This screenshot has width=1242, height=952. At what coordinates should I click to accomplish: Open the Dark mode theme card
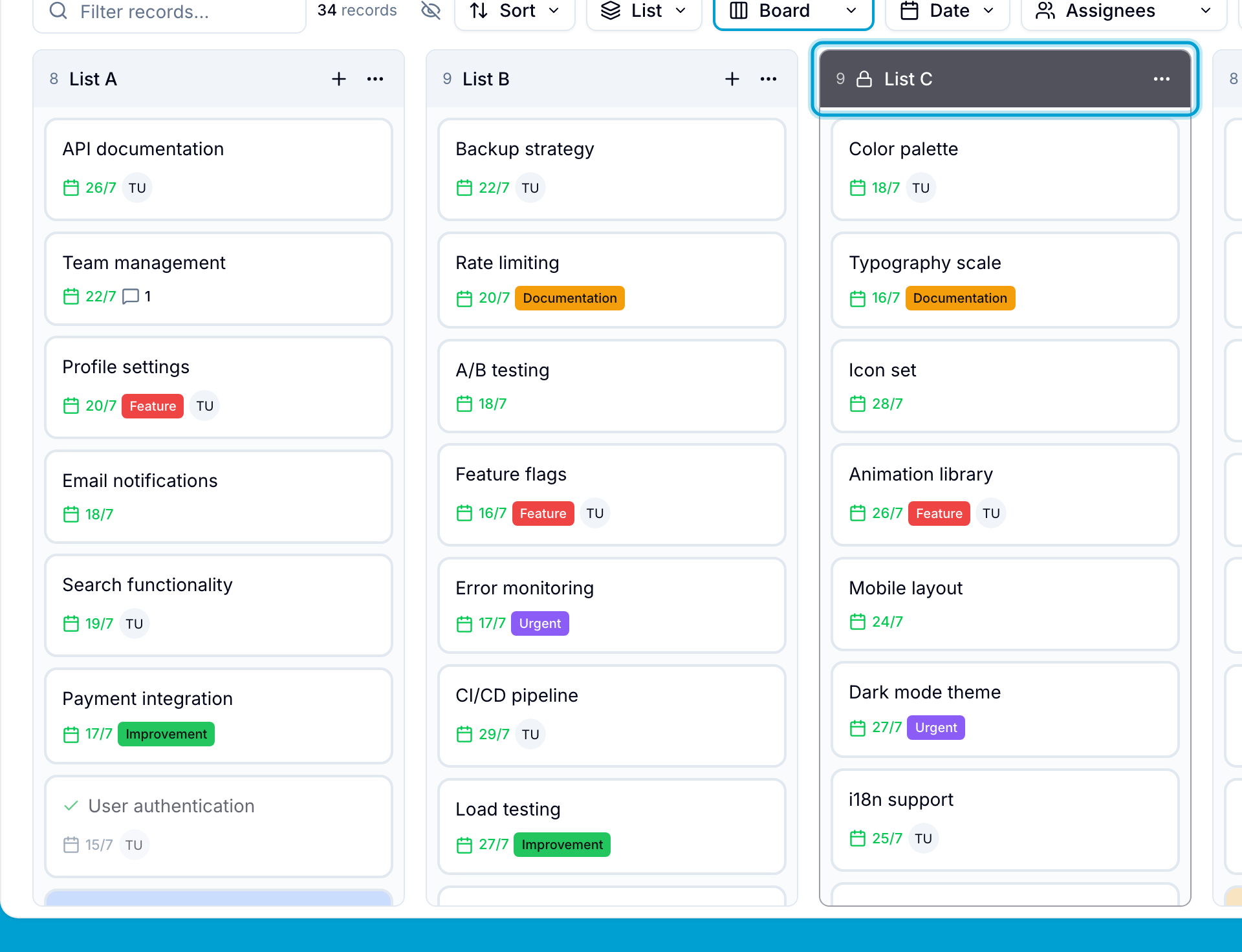click(1005, 710)
